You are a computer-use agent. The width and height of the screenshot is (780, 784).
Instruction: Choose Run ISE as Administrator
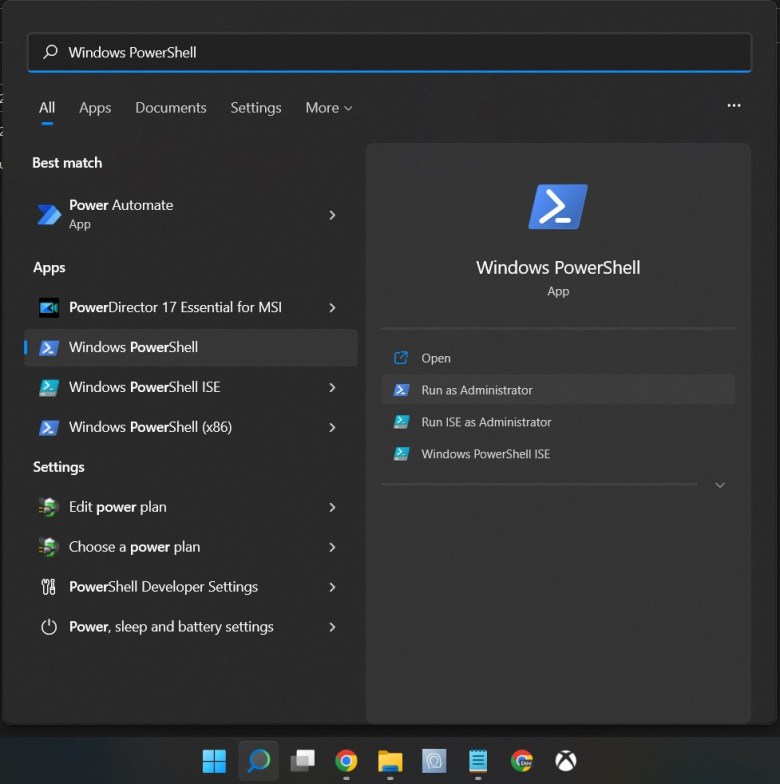coord(558,422)
